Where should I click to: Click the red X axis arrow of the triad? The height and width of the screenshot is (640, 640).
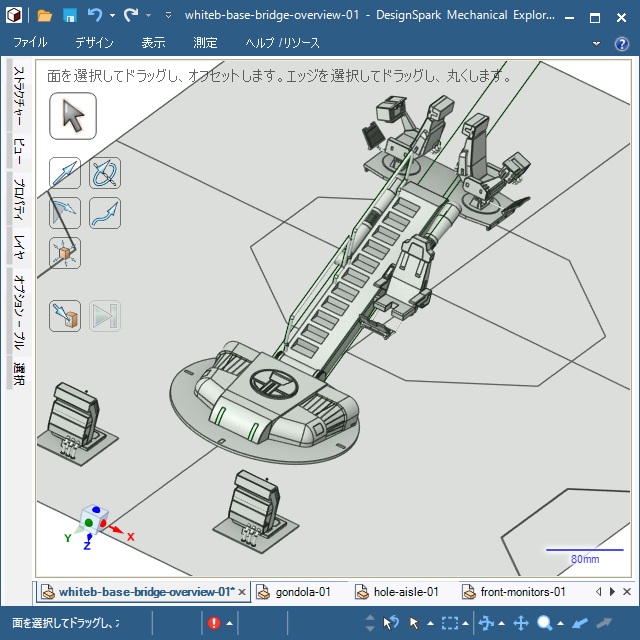(x=116, y=529)
